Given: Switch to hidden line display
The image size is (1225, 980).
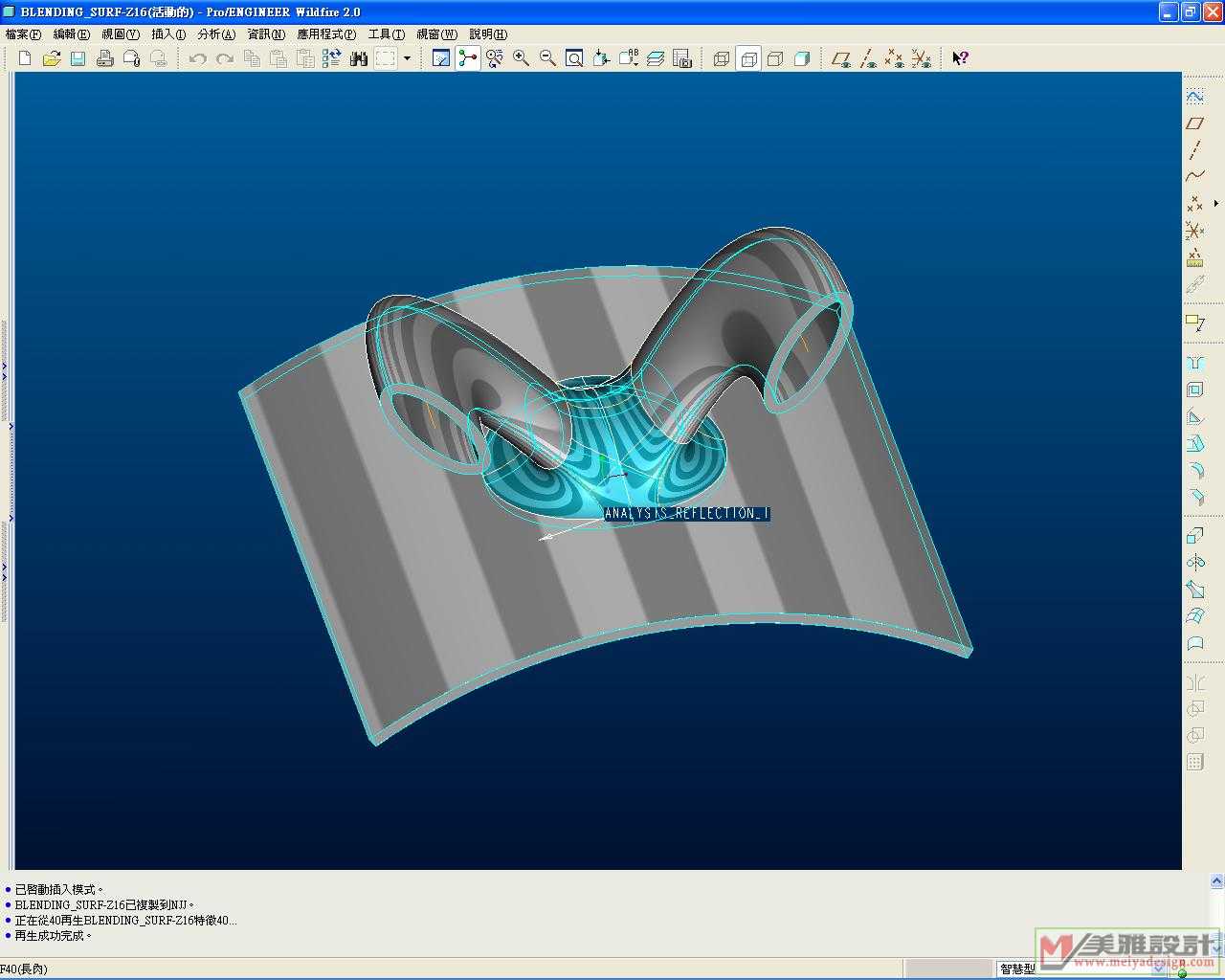Looking at the screenshot, I should pos(748,58).
